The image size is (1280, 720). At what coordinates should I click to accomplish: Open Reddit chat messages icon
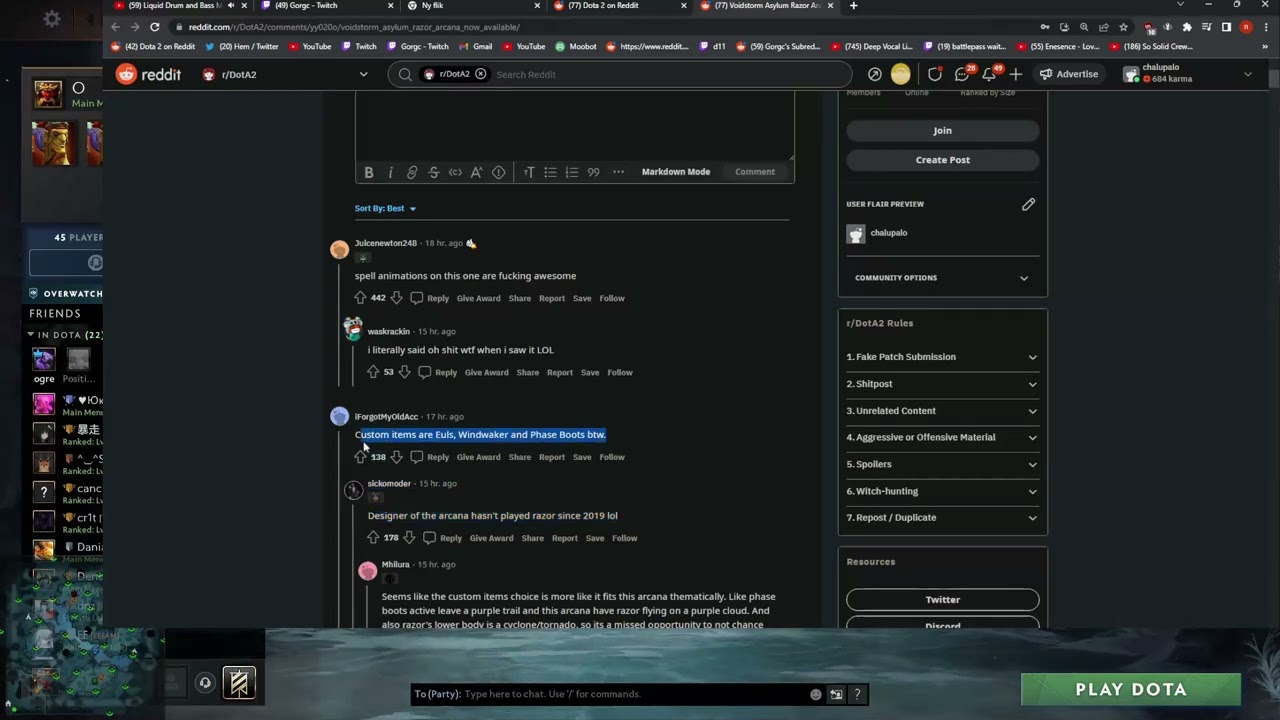tap(962, 74)
